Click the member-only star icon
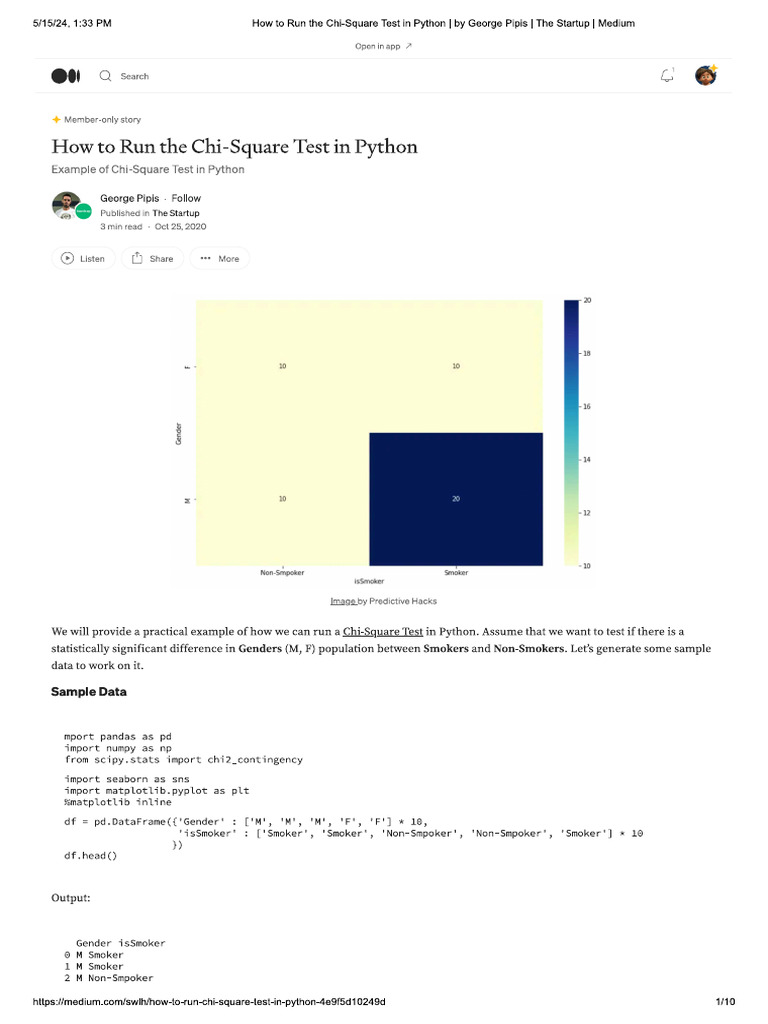 pyautogui.click(x=56, y=119)
